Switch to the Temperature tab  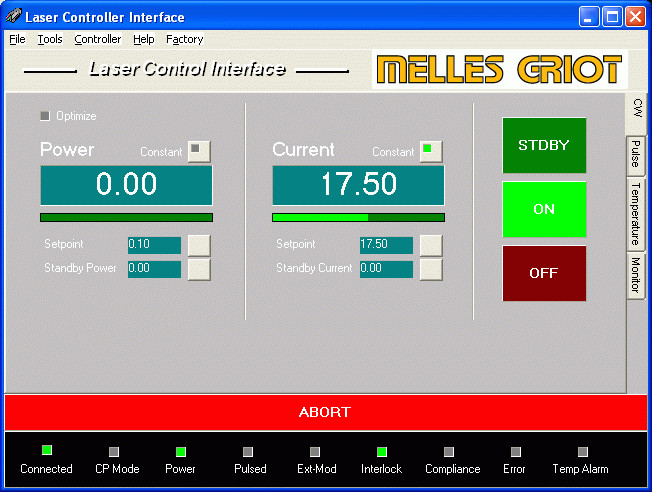(x=636, y=214)
